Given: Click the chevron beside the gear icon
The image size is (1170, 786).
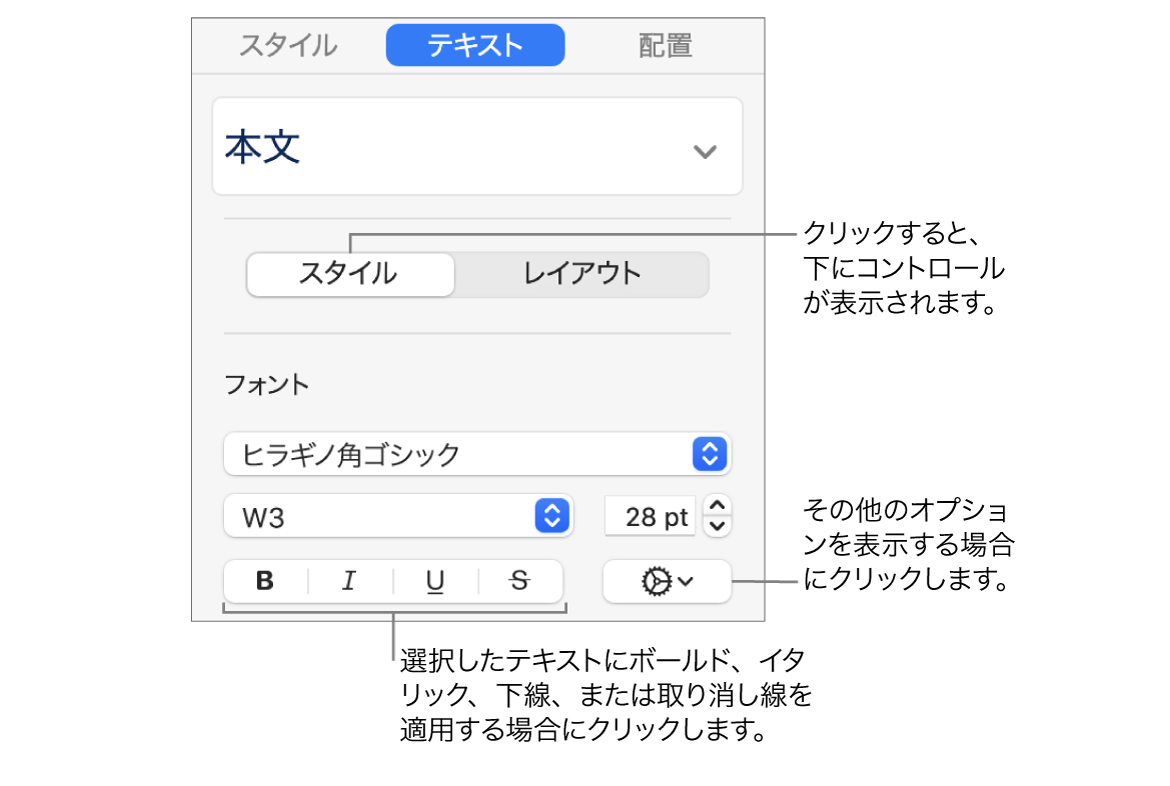Looking at the screenshot, I should (686, 582).
